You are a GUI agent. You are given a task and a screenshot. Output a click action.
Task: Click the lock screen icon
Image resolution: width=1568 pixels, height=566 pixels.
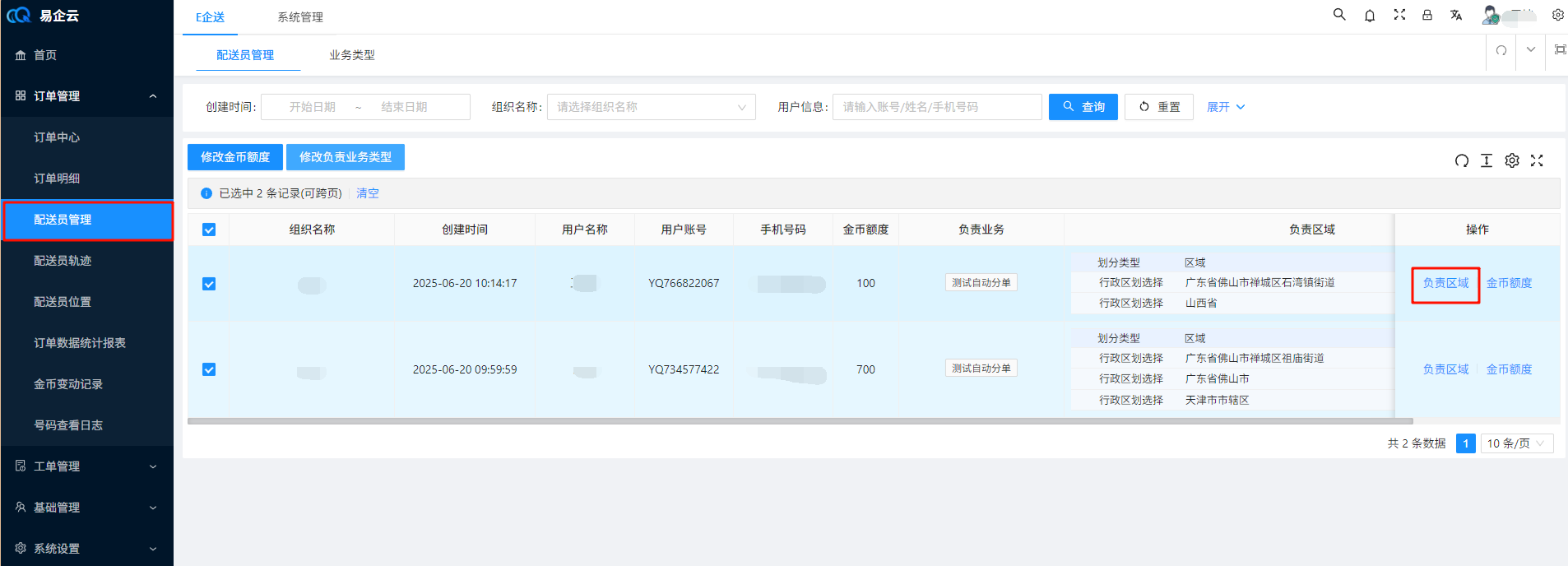[1427, 15]
